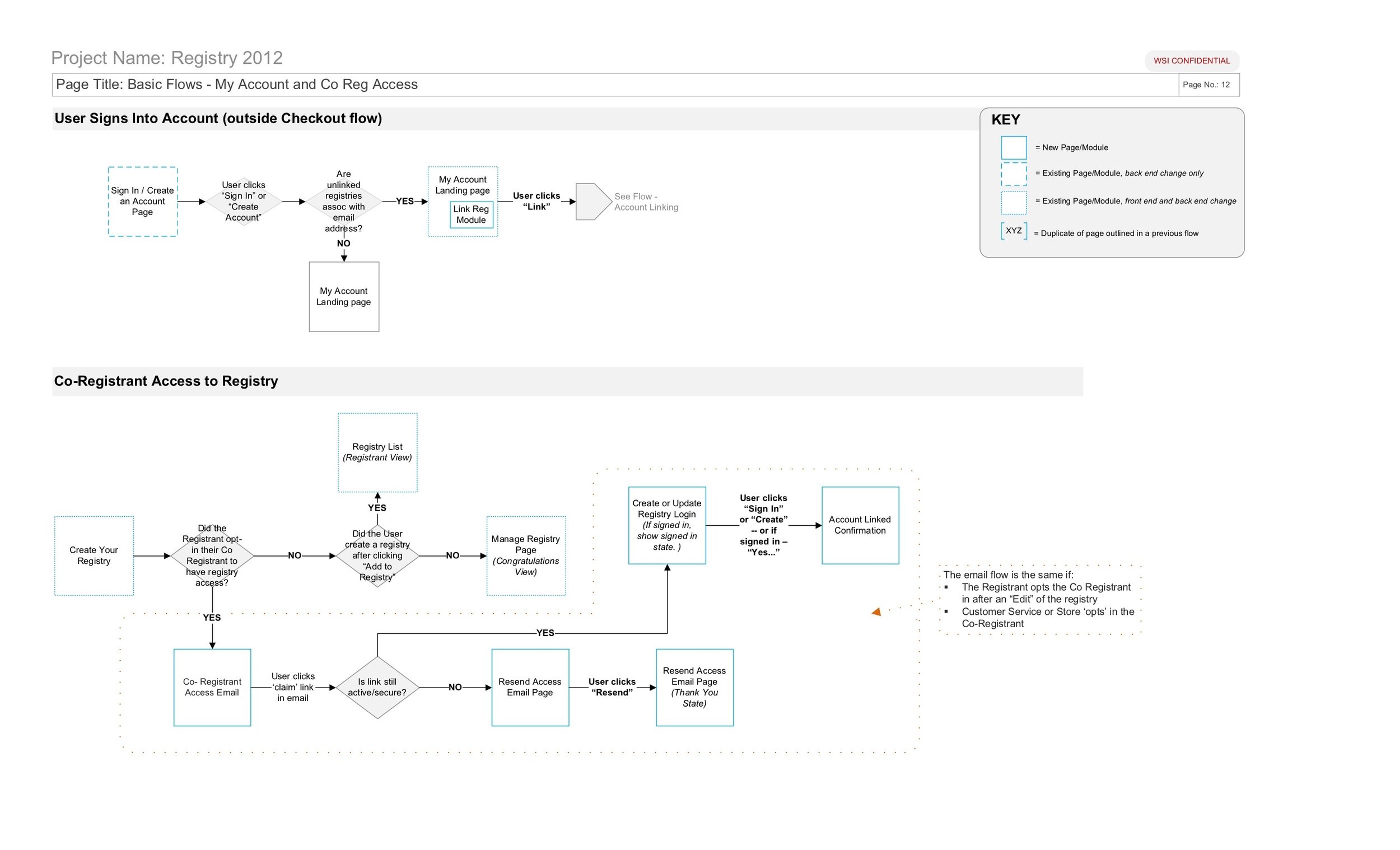This screenshot has height=850, width=1400.
Task: Click the 'Sign In / Create an Account Page' box
Action: click(143, 201)
